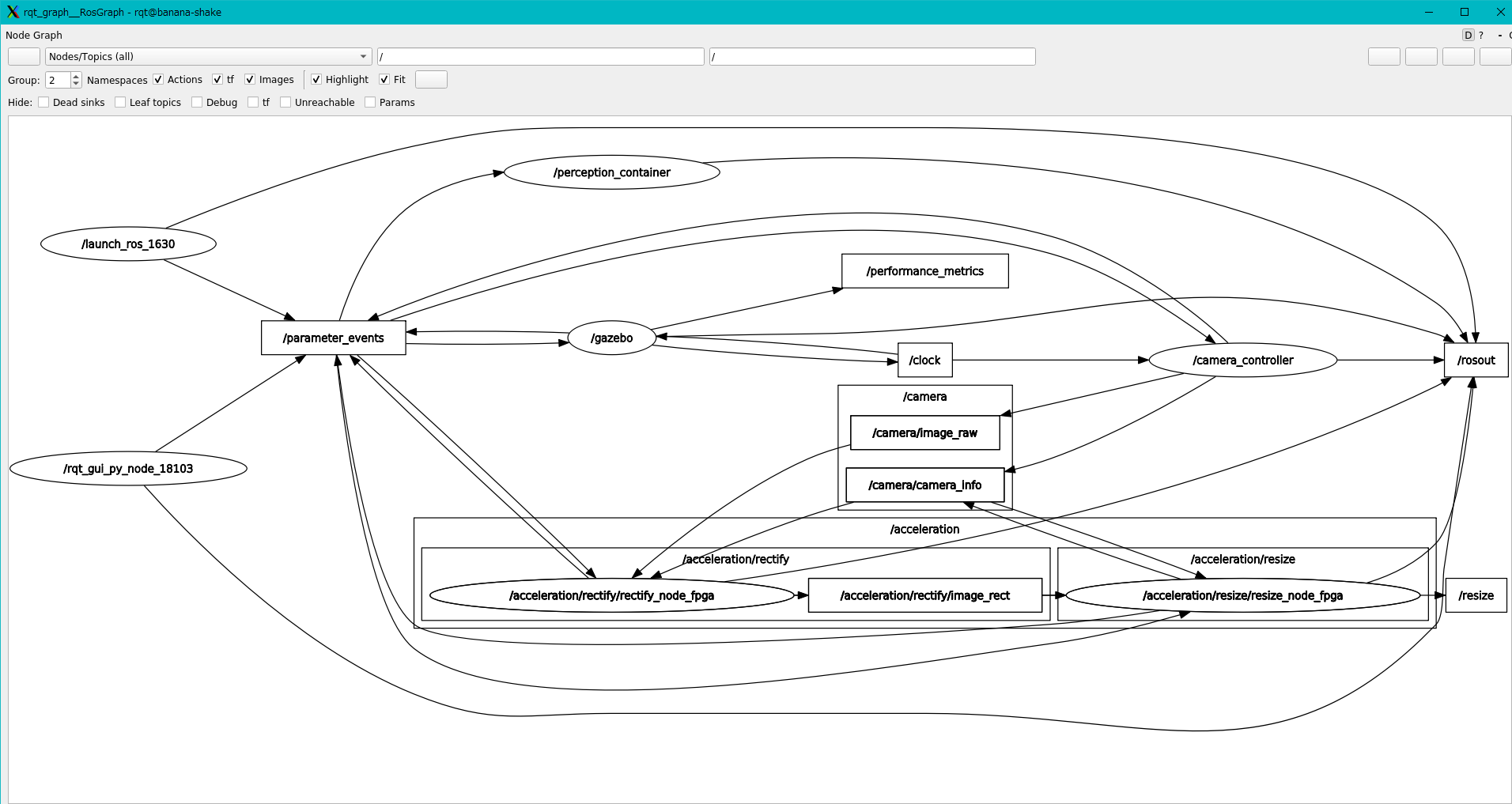The width and height of the screenshot is (1512, 804).
Task: Disable the Highlight checkbox
Action: (x=316, y=79)
